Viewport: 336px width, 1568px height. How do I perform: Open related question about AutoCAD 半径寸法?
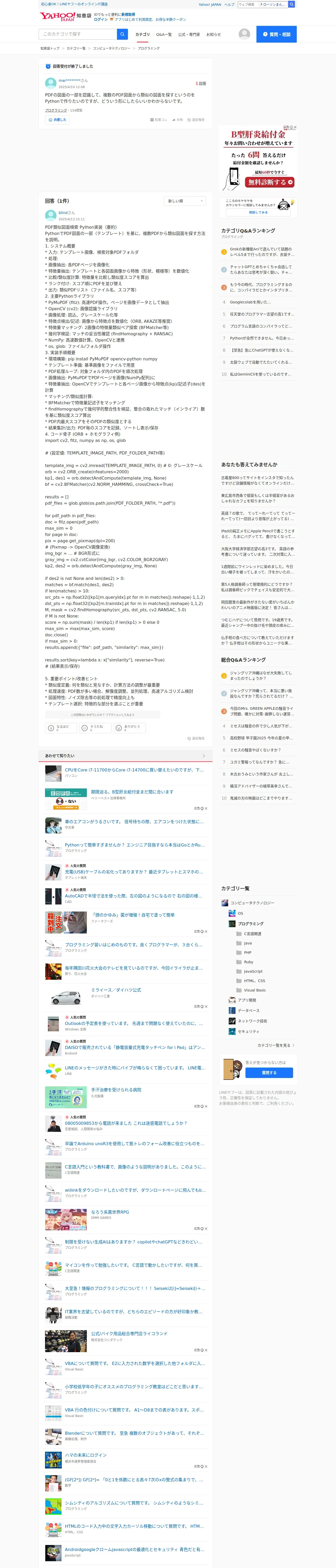tap(133, 896)
